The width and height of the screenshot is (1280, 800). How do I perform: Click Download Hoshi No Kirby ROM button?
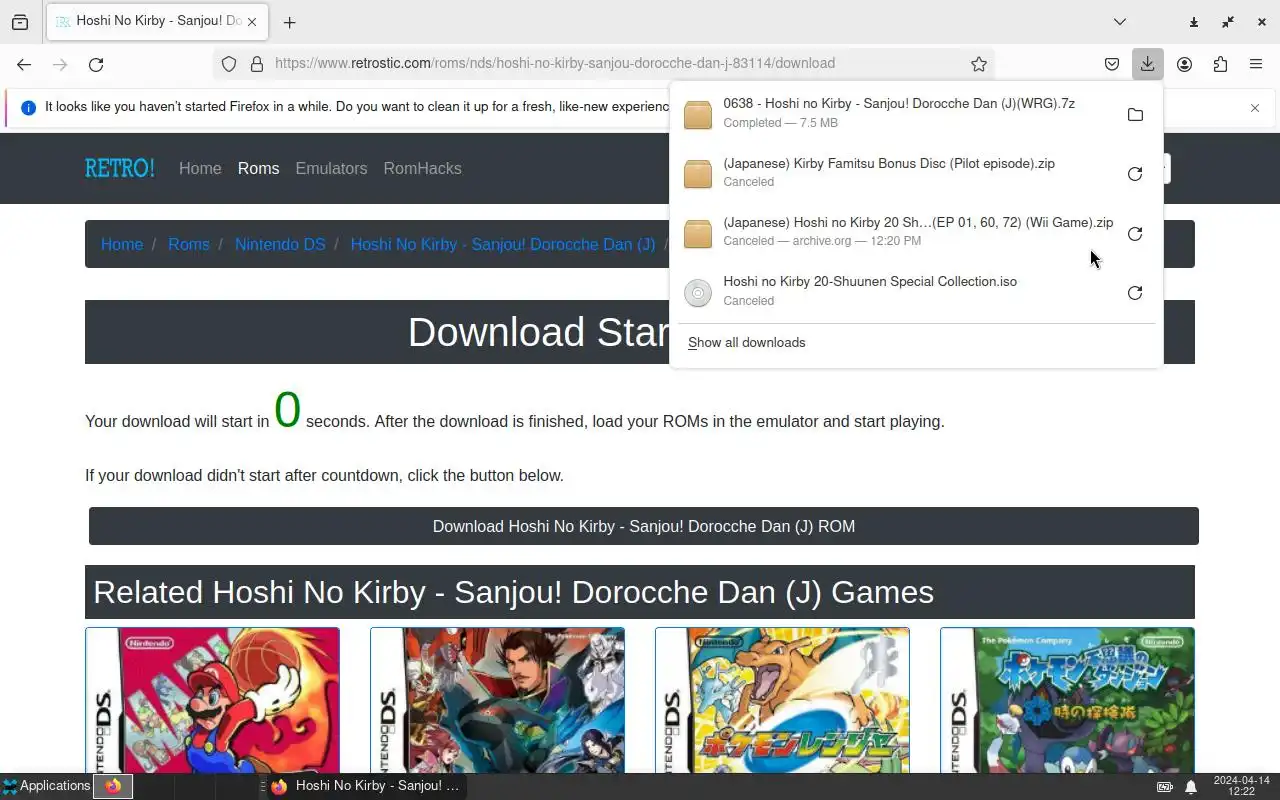click(x=644, y=526)
